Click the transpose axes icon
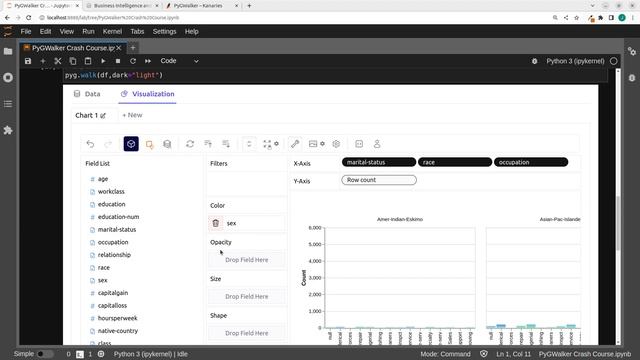 pyautogui.click(x=190, y=144)
